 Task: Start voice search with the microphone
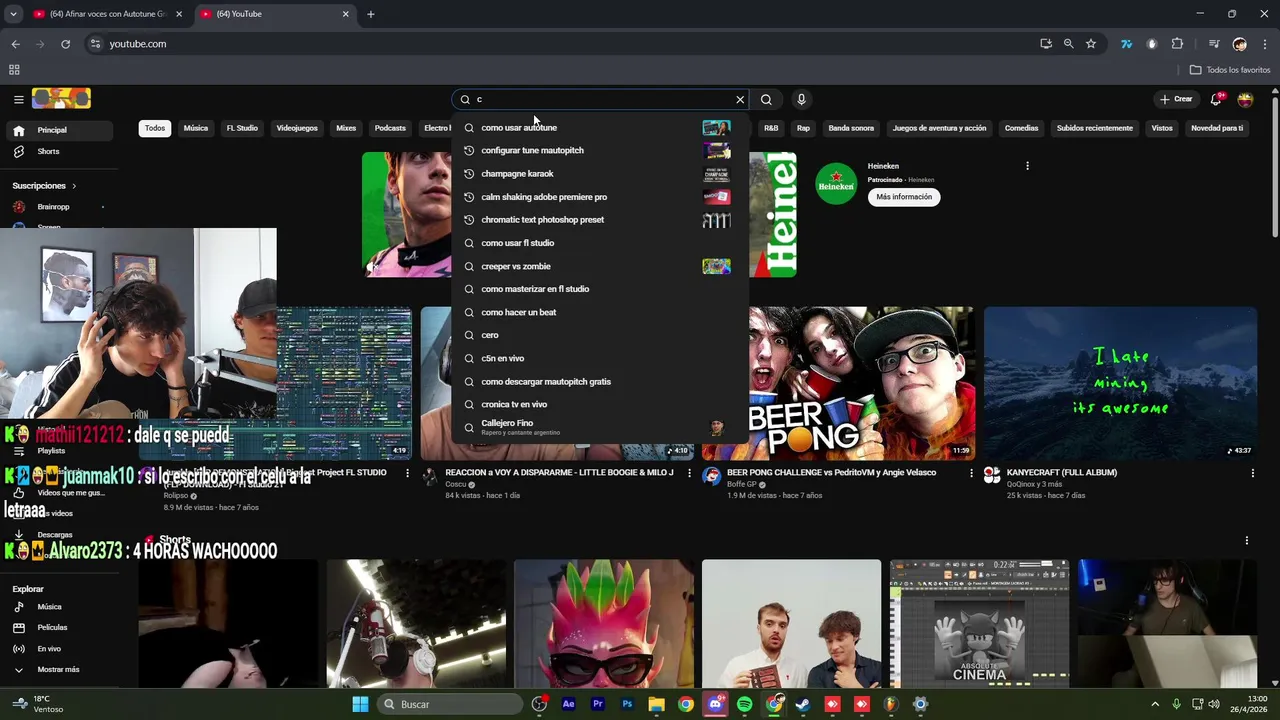[801, 99]
